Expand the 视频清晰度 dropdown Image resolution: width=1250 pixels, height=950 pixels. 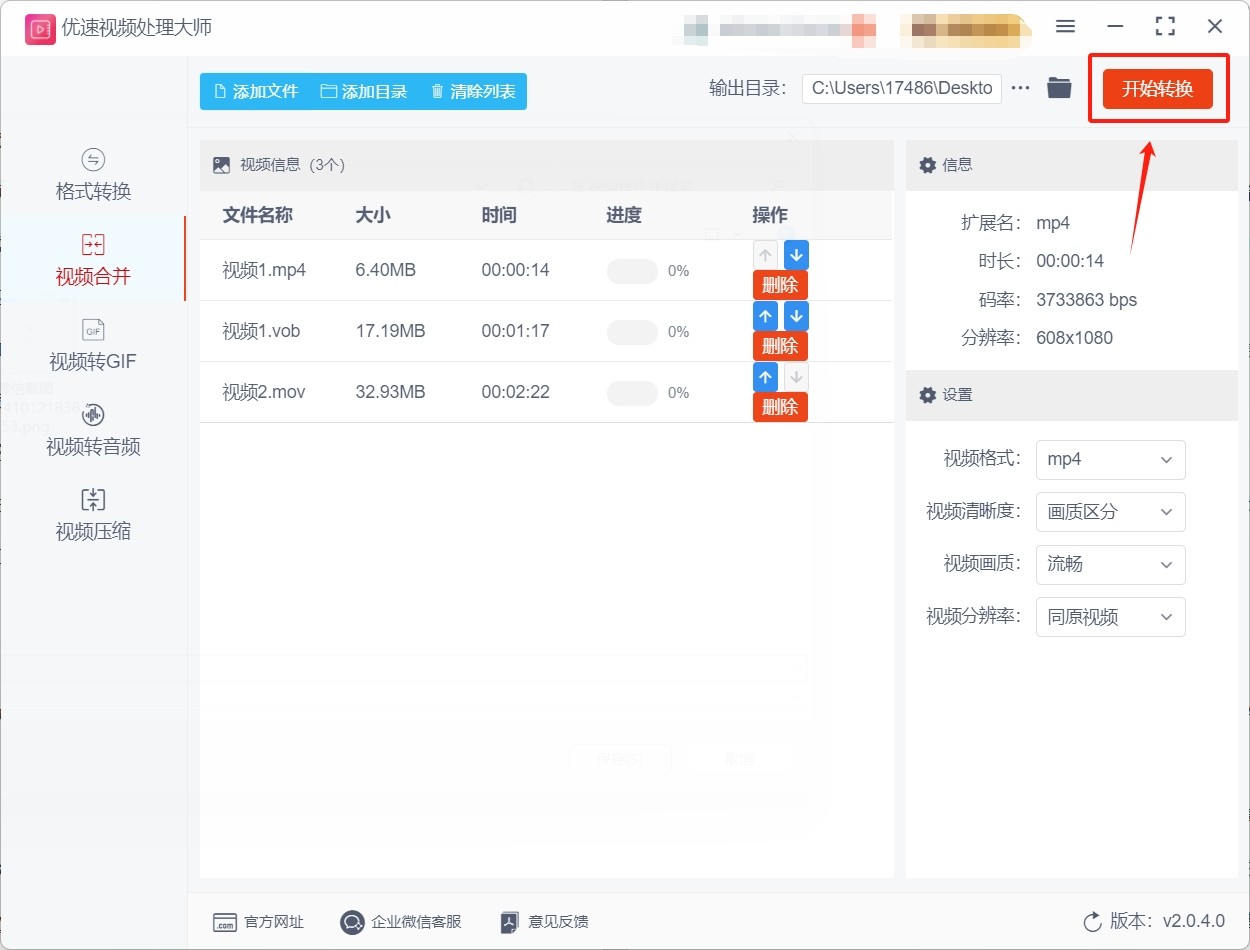[x=1110, y=512]
